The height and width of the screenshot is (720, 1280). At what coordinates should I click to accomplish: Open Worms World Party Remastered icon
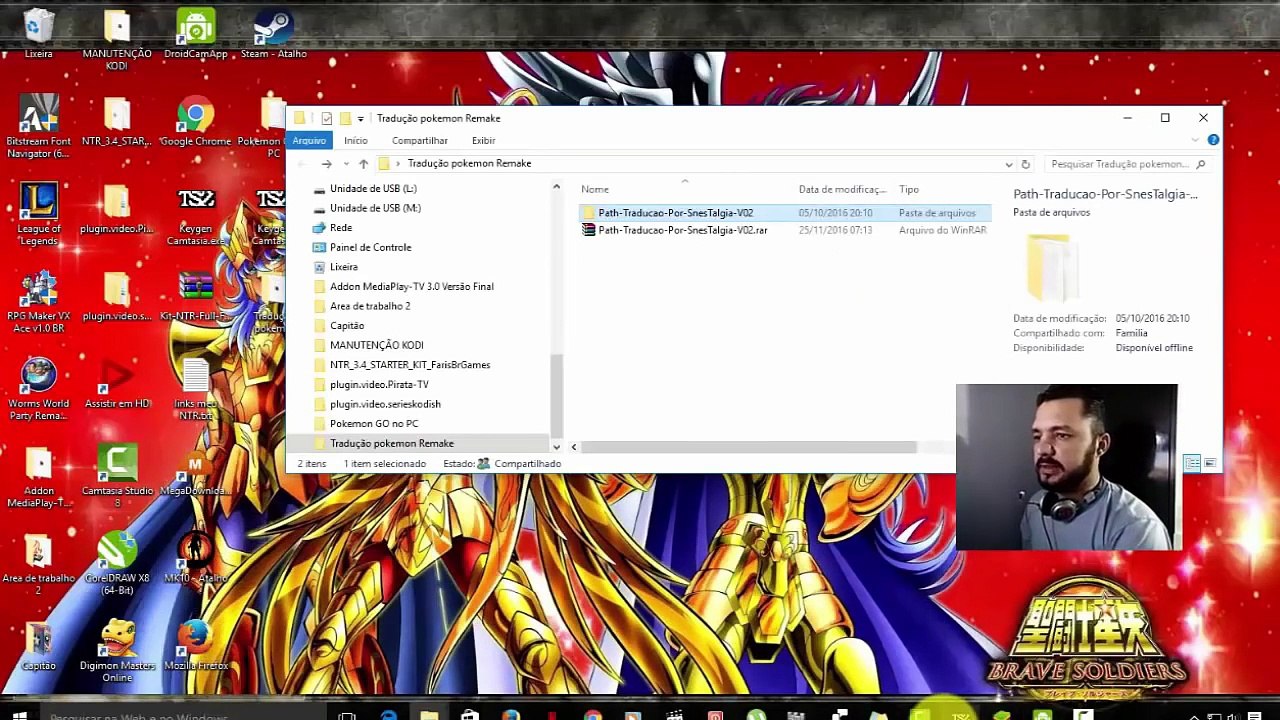(x=39, y=388)
